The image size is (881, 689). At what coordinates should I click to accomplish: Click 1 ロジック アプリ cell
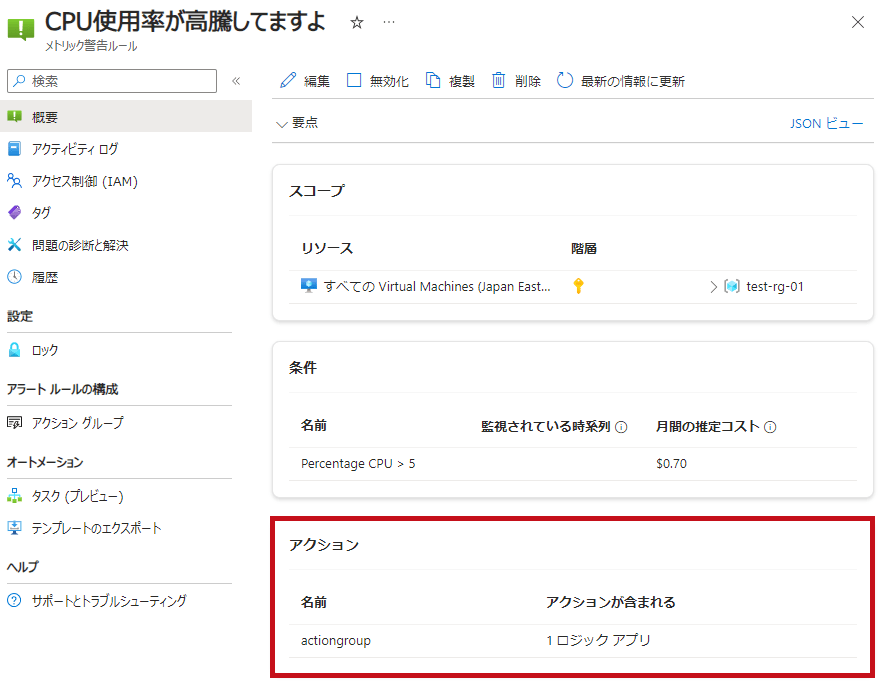pyautogui.click(x=598, y=640)
